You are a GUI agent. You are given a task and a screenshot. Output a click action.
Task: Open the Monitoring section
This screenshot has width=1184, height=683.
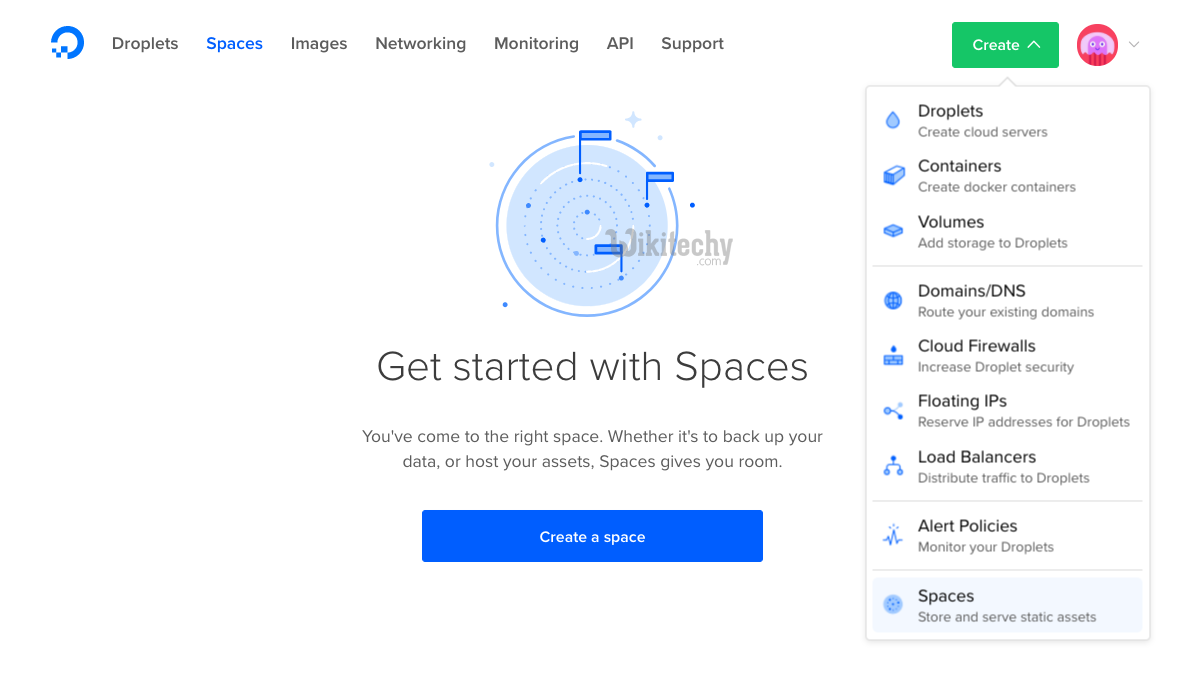[x=536, y=43]
